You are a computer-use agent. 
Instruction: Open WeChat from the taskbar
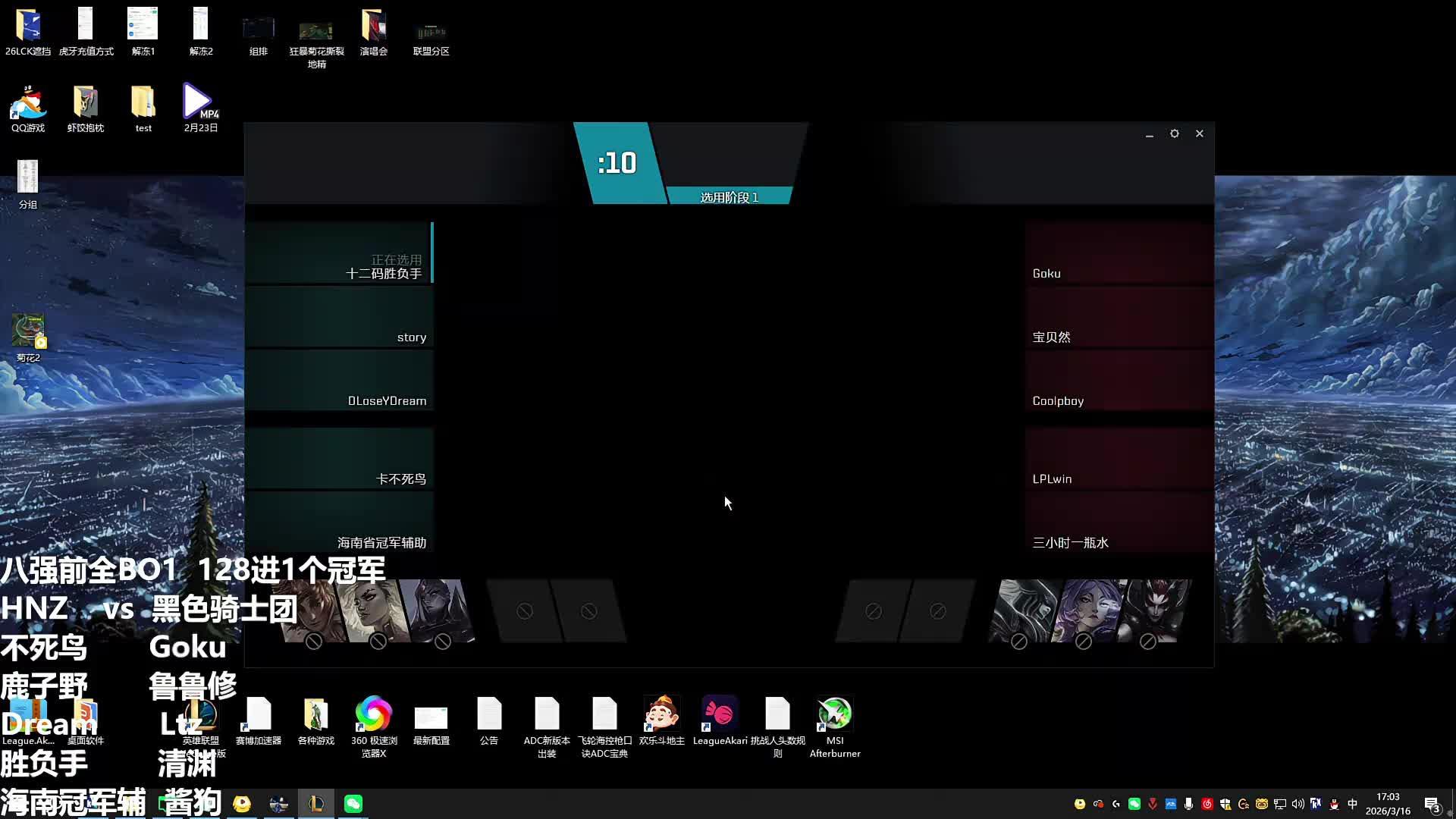pos(353,804)
